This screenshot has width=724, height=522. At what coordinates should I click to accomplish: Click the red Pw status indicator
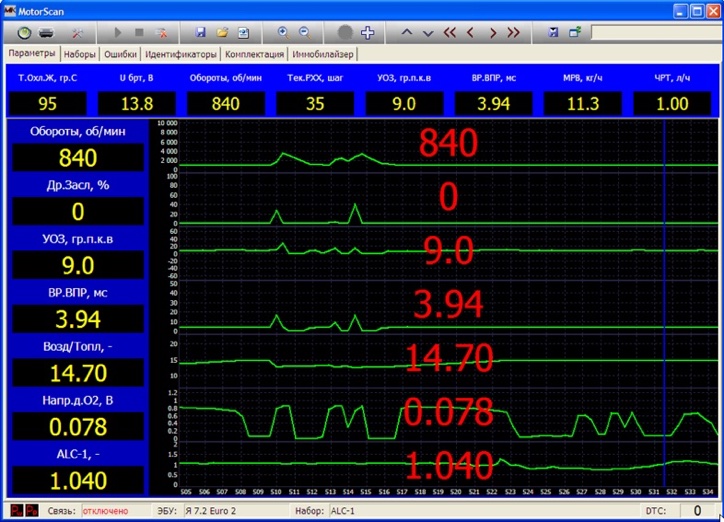(16, 511)
